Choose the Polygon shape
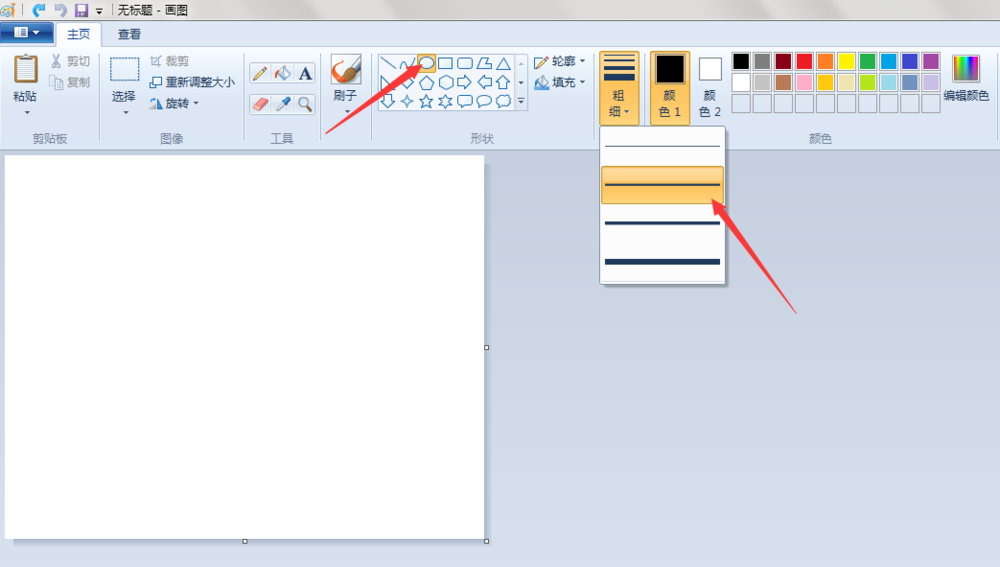The height and width of the screenshot is (567, 1000). coord(484,63)
